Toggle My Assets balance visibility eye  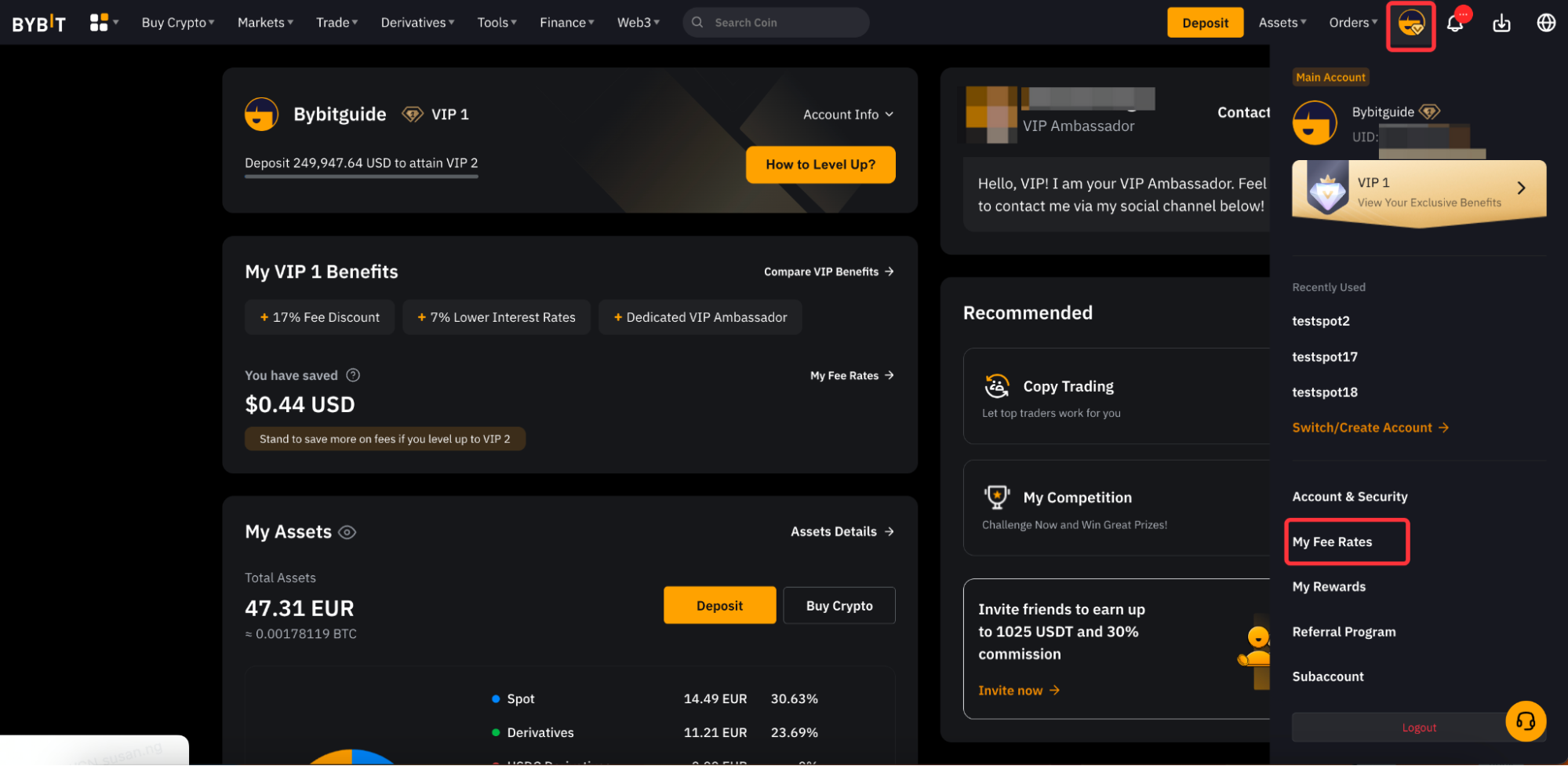(x=347, y=532)
